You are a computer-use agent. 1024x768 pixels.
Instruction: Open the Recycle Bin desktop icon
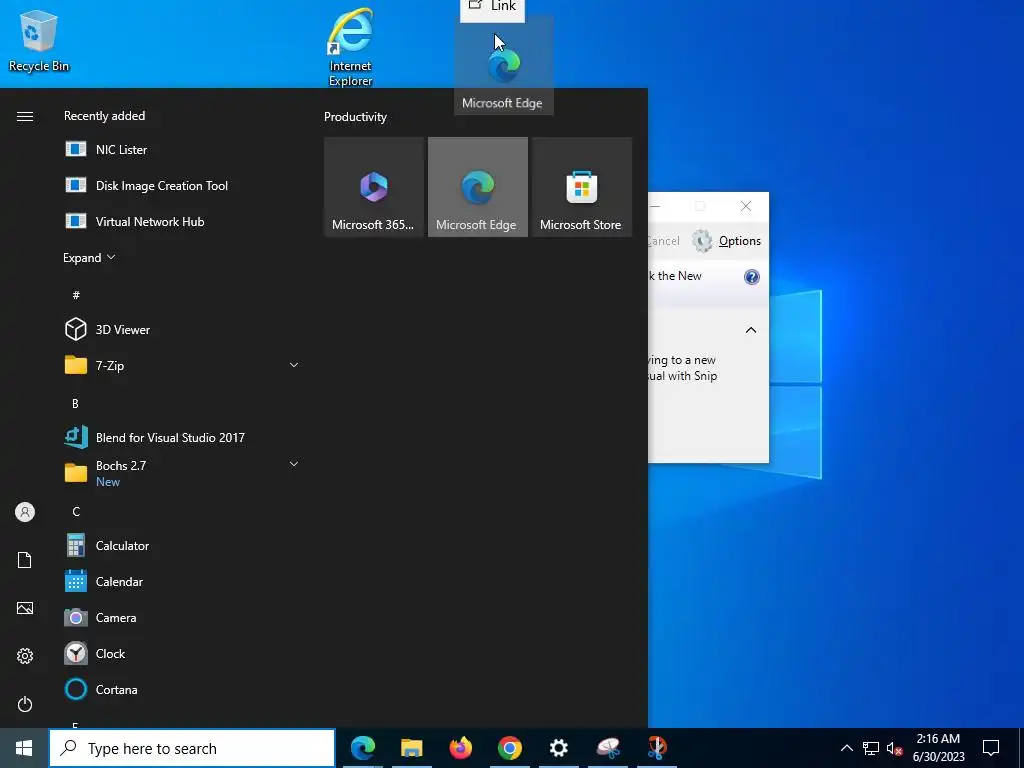coord(39,40)
